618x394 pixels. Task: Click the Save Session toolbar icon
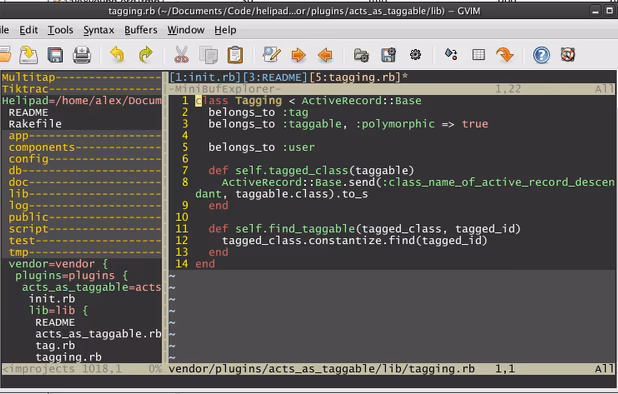pyautogui.click(x=388, y=54)
